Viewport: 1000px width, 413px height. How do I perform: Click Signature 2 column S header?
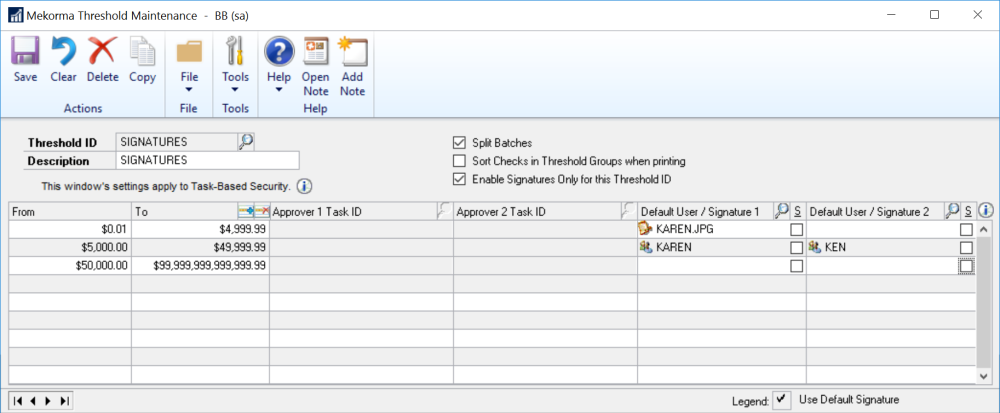[x=968, y=211]
